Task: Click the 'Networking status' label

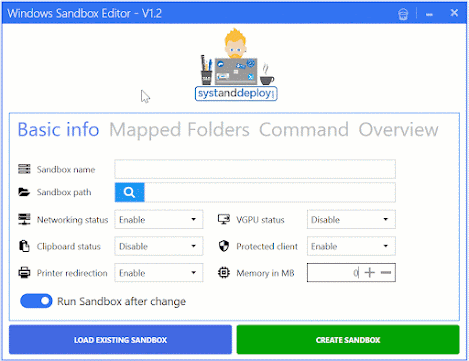Action: 72,220
